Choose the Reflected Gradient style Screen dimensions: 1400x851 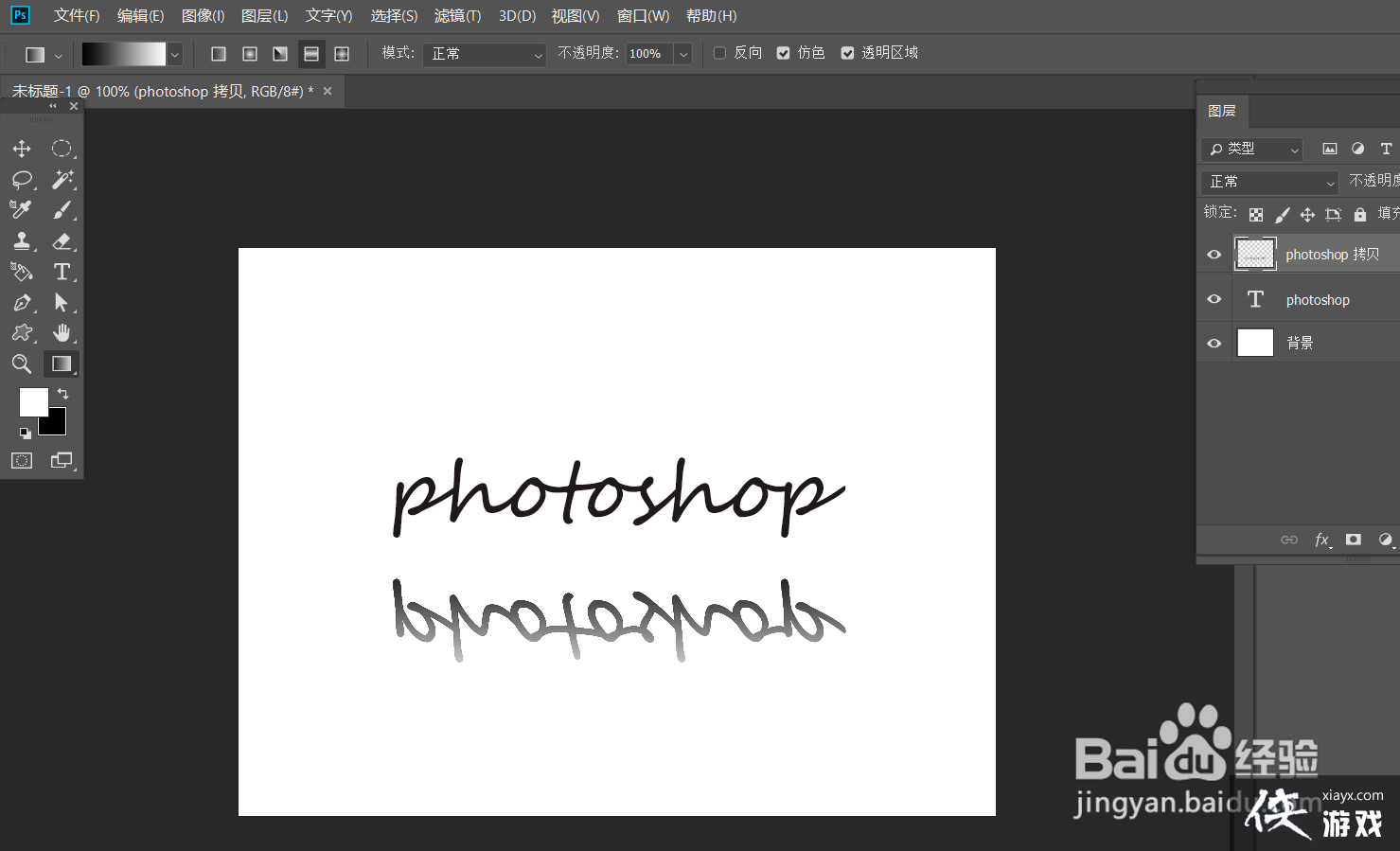pos(310,53)
